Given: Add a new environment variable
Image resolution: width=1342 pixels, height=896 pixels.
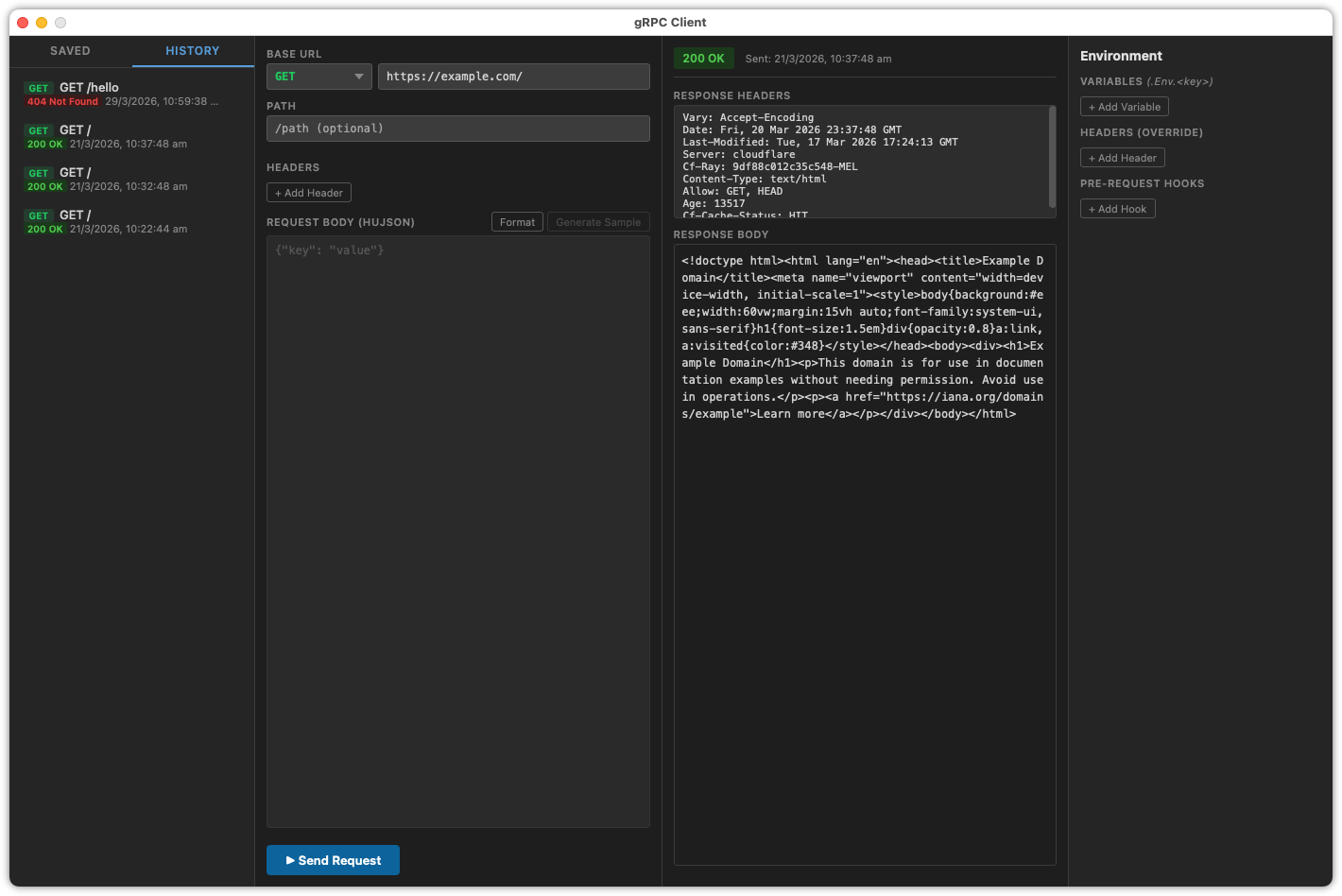Looking at the screenshot, I should click(x=1124, y=107).
